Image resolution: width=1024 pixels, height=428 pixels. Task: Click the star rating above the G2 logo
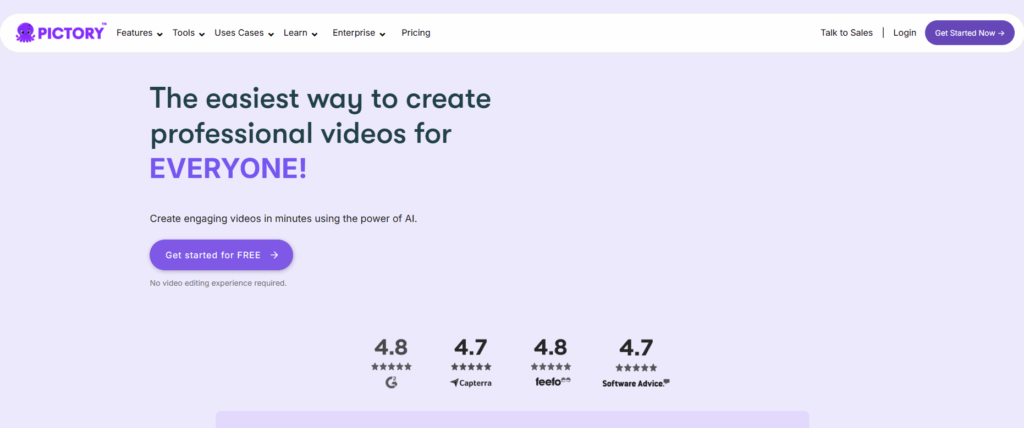click(x=391, y=367)
